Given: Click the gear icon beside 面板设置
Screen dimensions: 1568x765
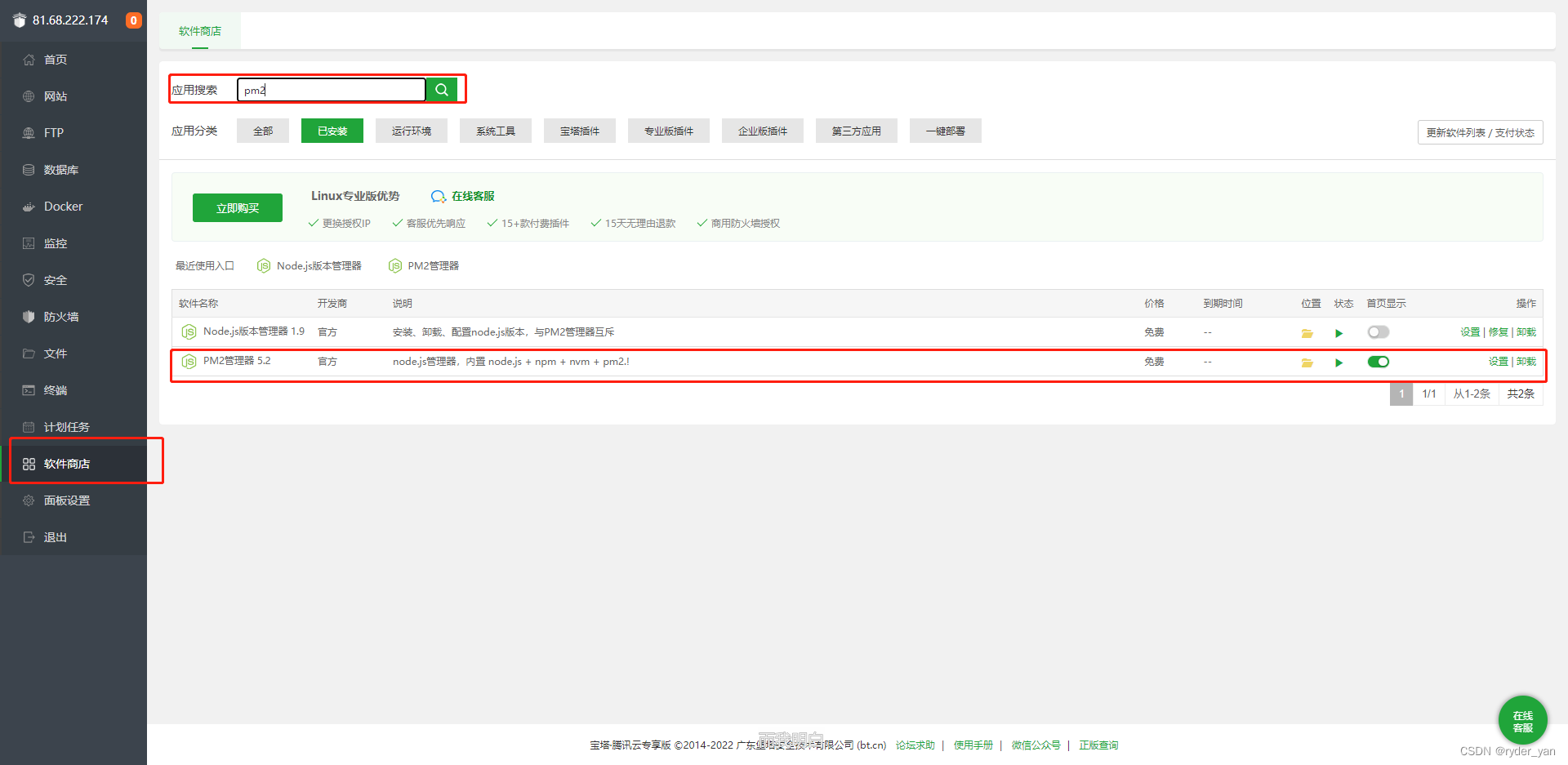Looking at the screenshot, I should tap(29, 500).
